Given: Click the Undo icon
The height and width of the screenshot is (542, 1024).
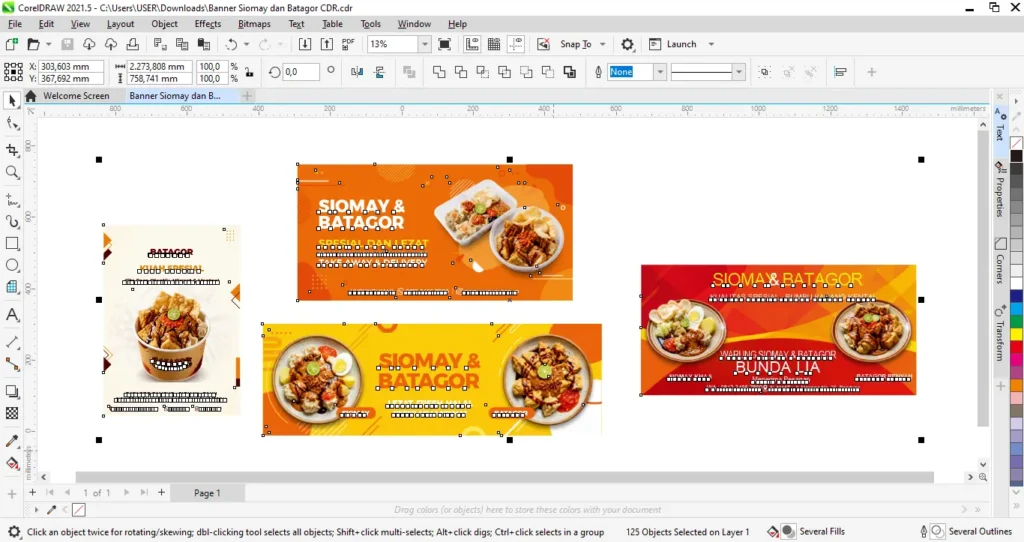Looking at the screenshot, I should click(231, 44).
